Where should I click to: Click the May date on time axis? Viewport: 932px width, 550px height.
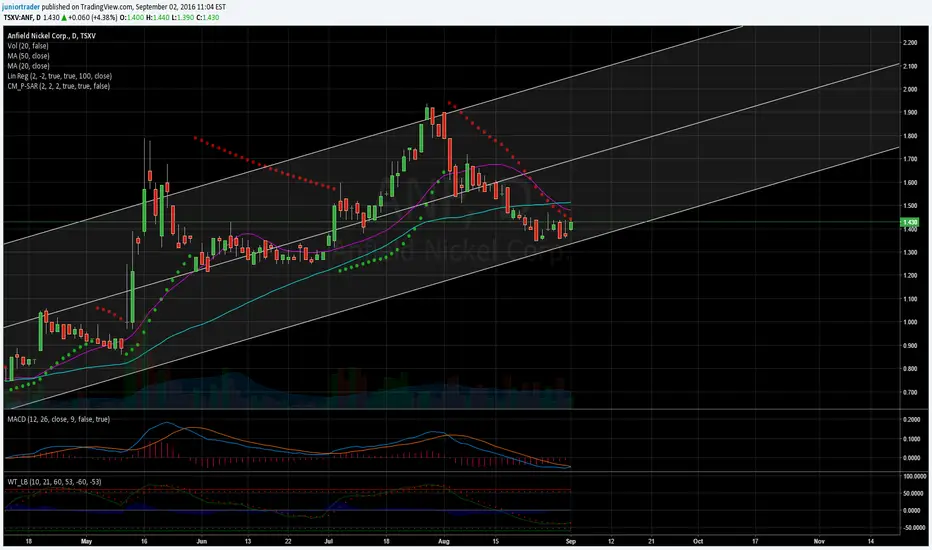(x=86, y=542)
